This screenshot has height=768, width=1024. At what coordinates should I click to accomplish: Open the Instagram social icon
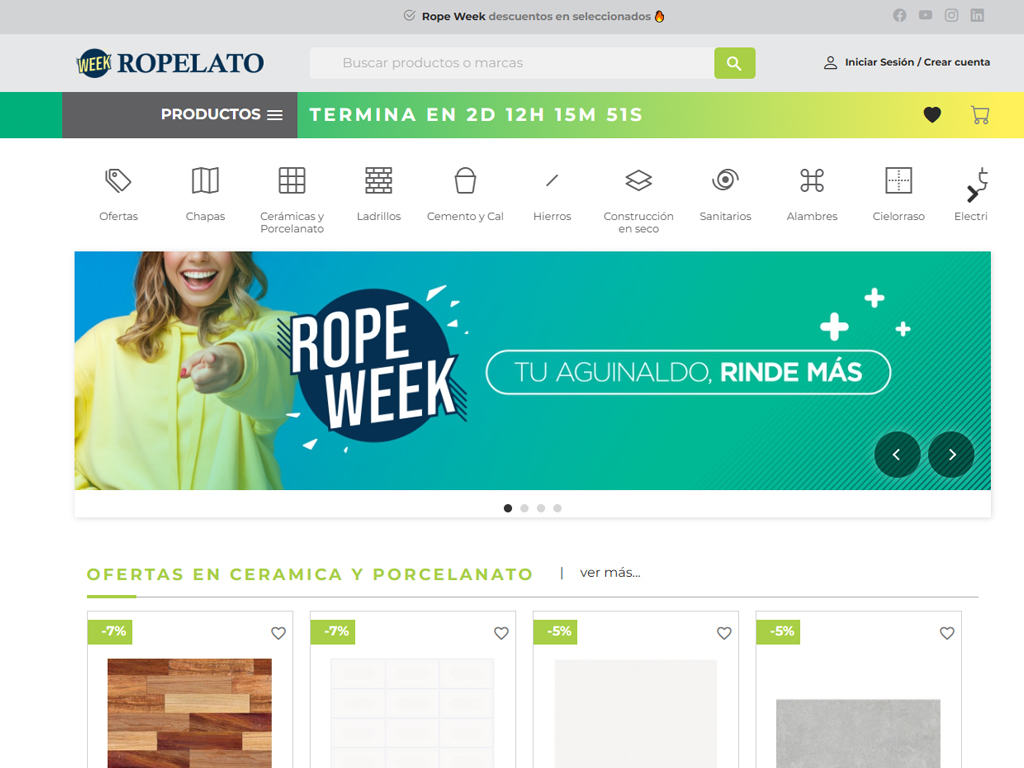pos(952,15)
